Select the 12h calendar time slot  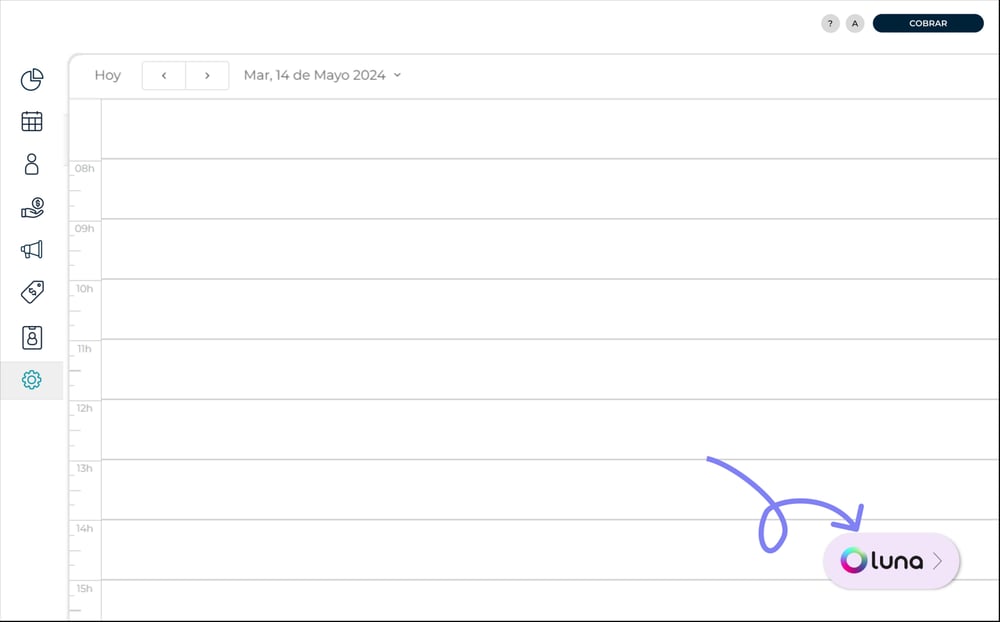pyautogui.click(x=550, y=429)
